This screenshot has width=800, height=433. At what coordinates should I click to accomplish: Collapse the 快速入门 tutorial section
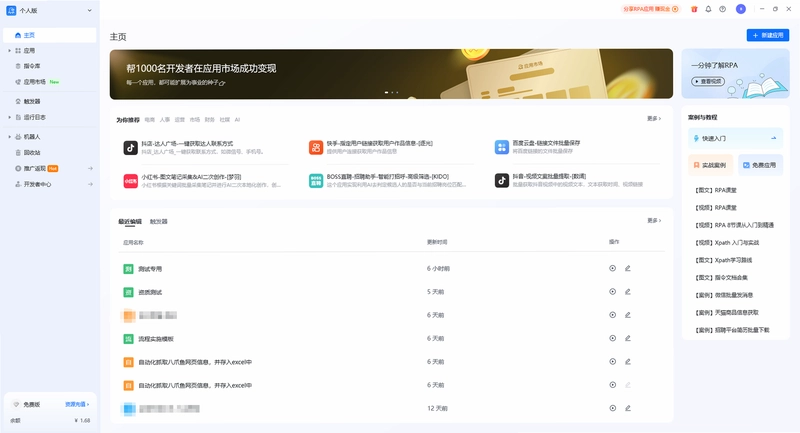pos(773,138)
